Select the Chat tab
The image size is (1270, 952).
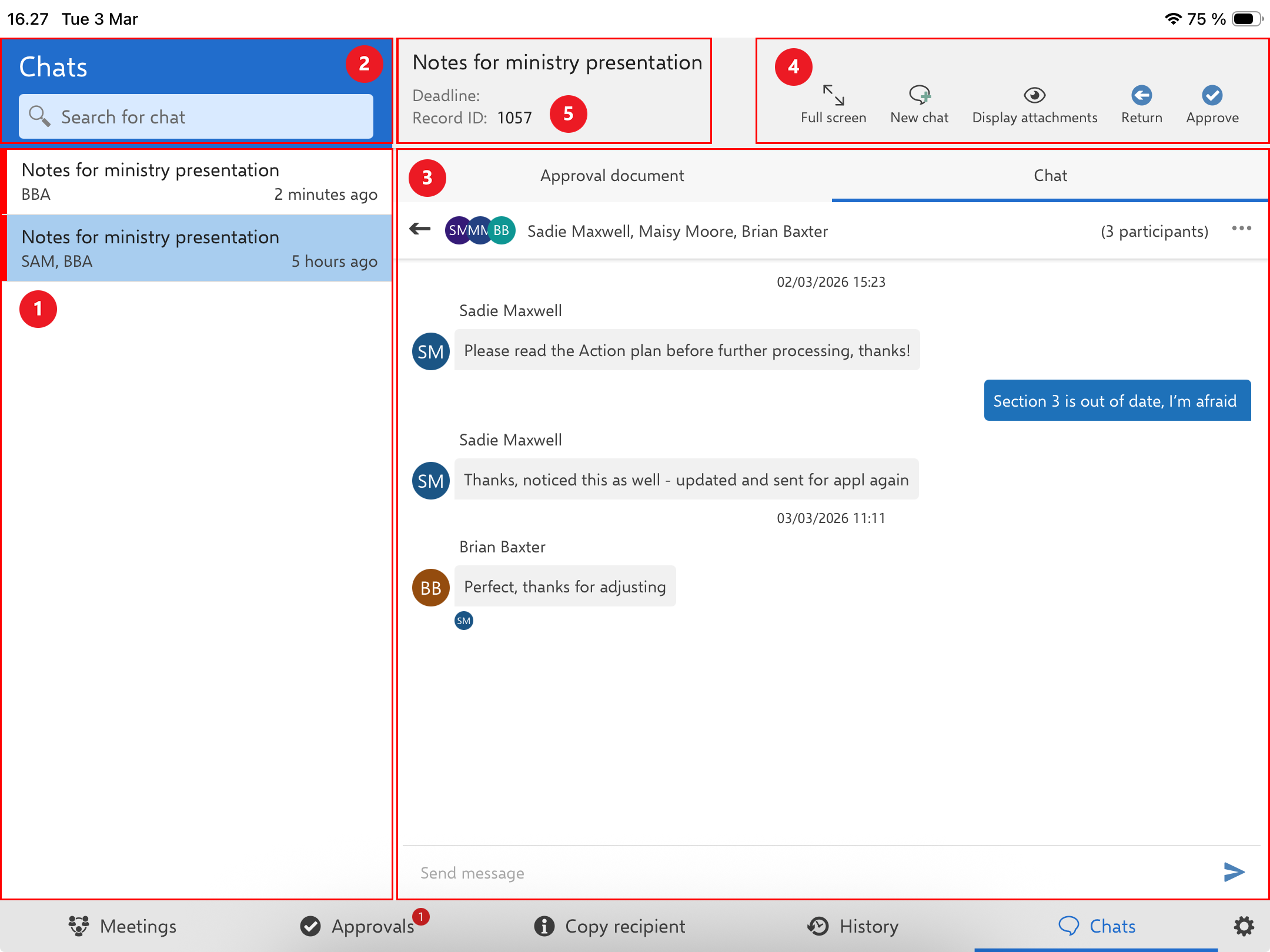(x=1050, y=175)
